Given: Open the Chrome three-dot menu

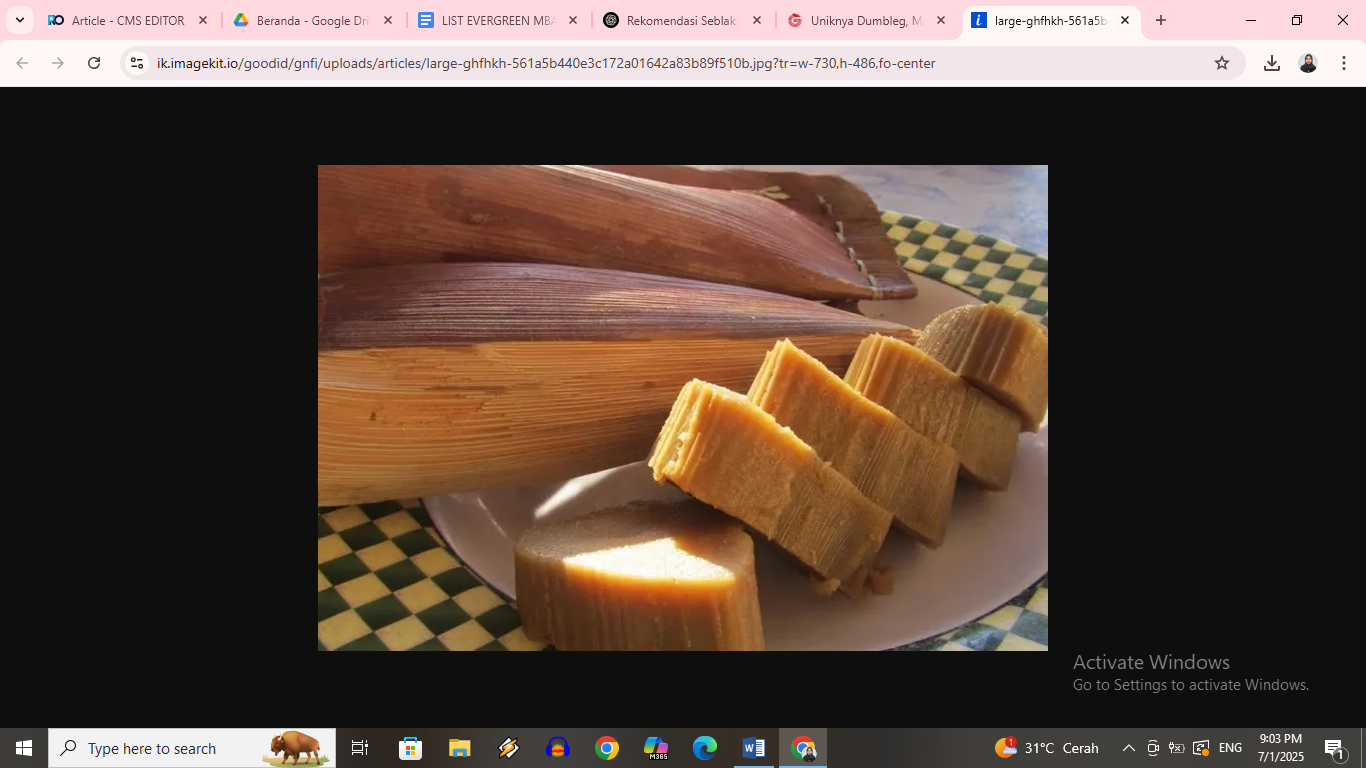Looking at the screenshot, I should tap(1343, 63).
